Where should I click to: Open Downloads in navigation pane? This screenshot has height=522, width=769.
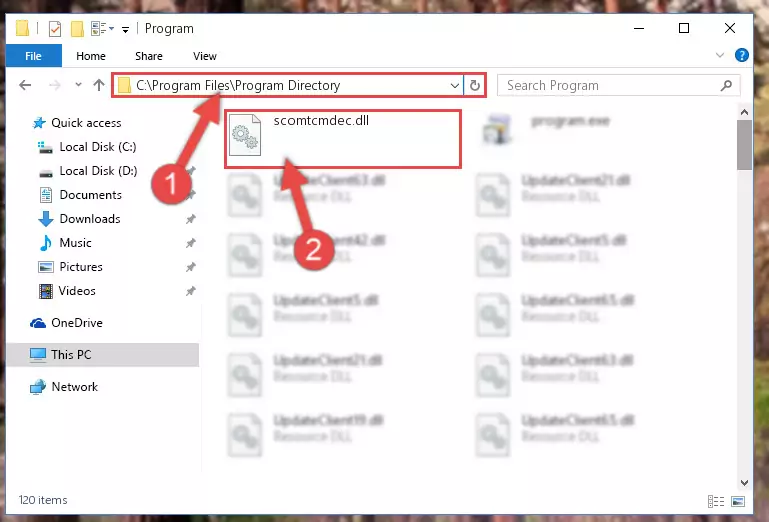tap(90, 219)
